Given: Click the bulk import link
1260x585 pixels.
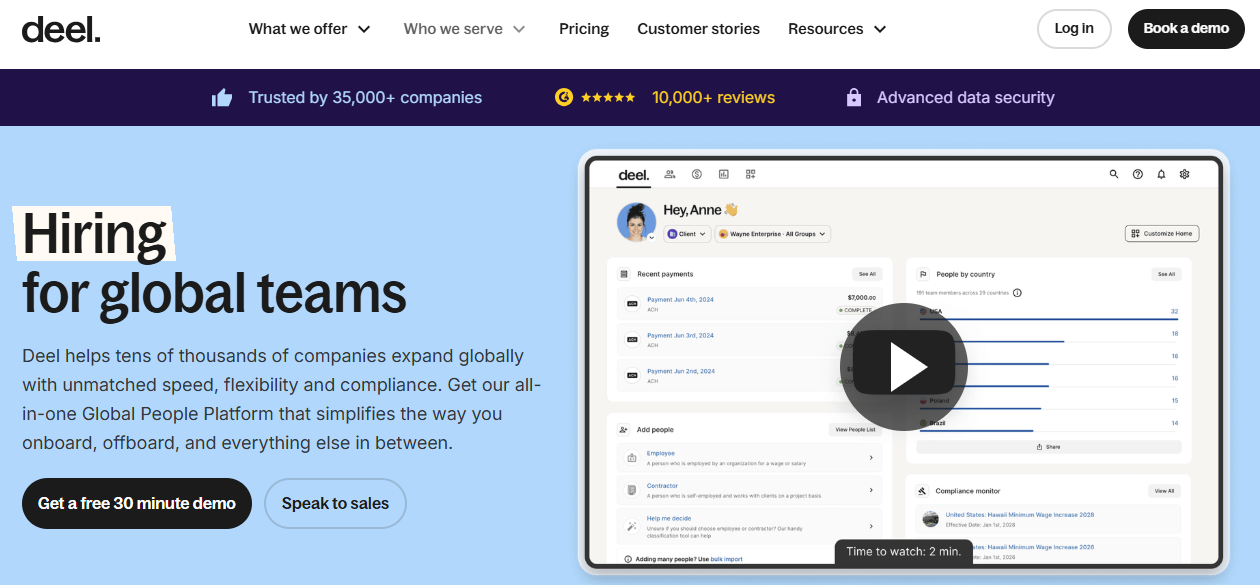Looking at the screenshot, I should point(727,559).
